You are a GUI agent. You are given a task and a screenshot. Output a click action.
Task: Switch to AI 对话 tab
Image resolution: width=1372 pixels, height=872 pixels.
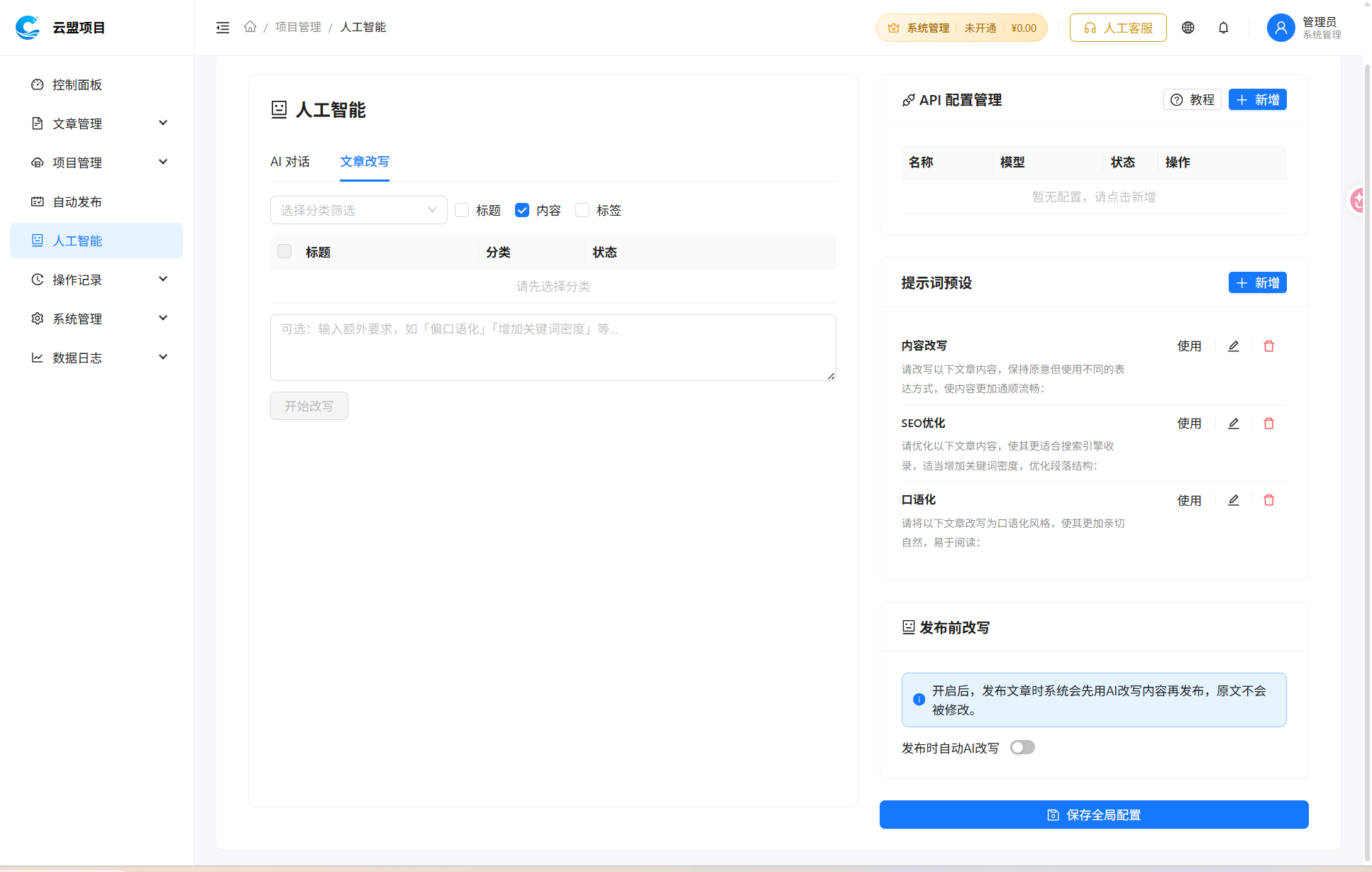pyautogui.click(x=290, y=162)
